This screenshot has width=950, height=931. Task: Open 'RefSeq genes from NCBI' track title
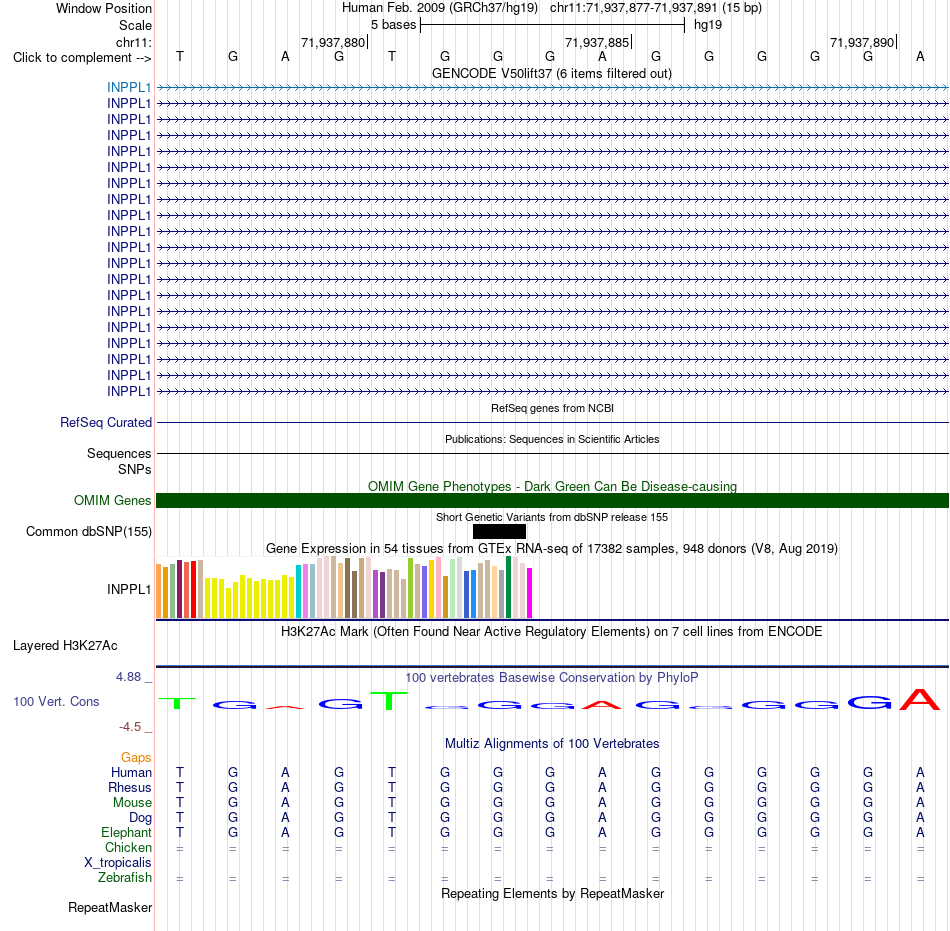(552, 408)
